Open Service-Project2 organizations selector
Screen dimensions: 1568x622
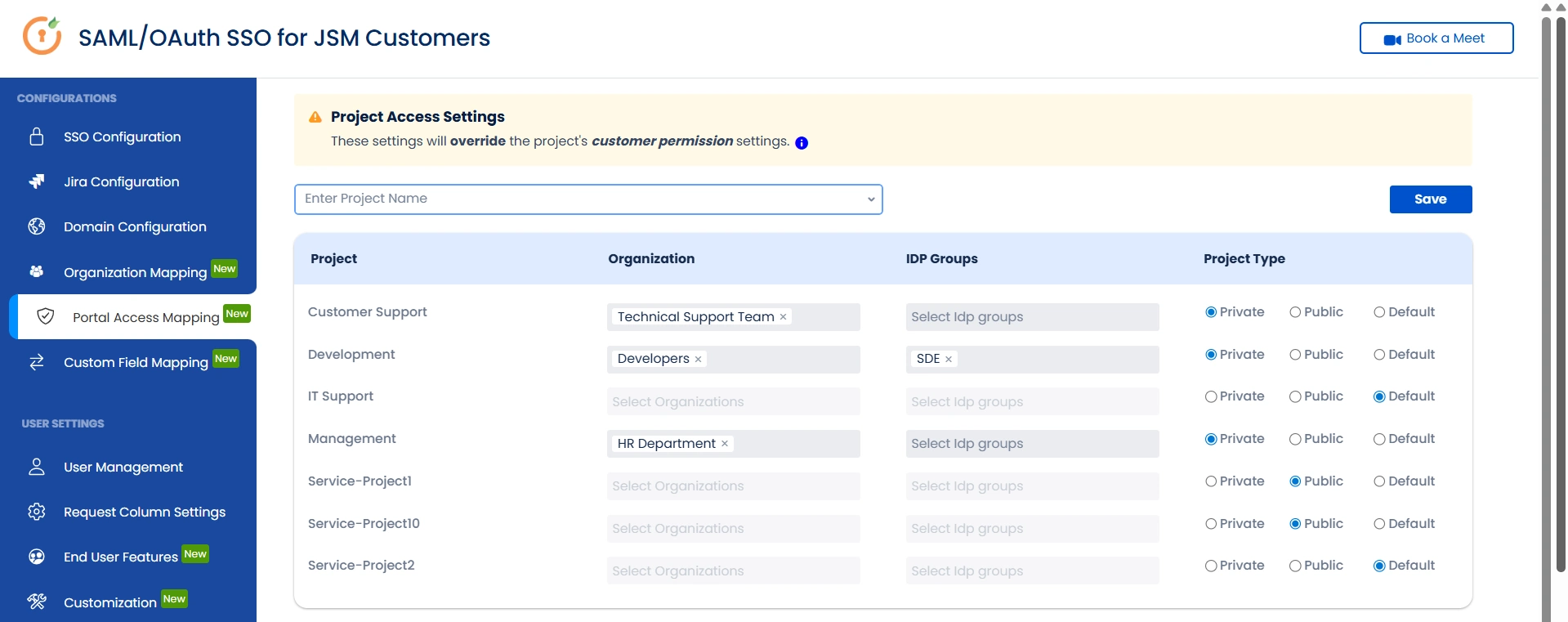coord(733,571)
